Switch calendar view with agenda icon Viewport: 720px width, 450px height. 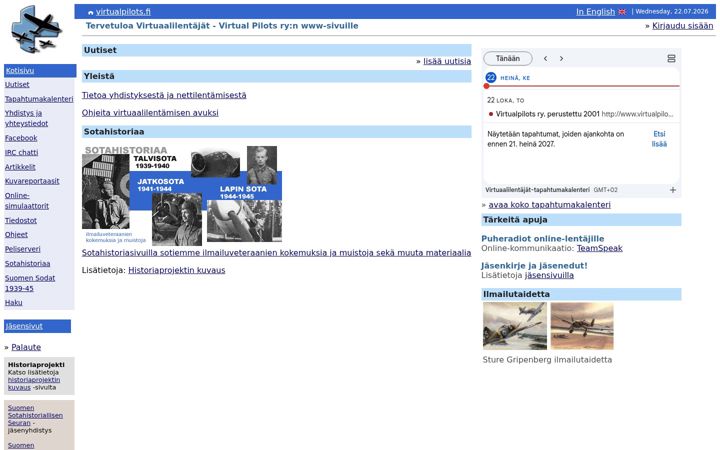671,58
